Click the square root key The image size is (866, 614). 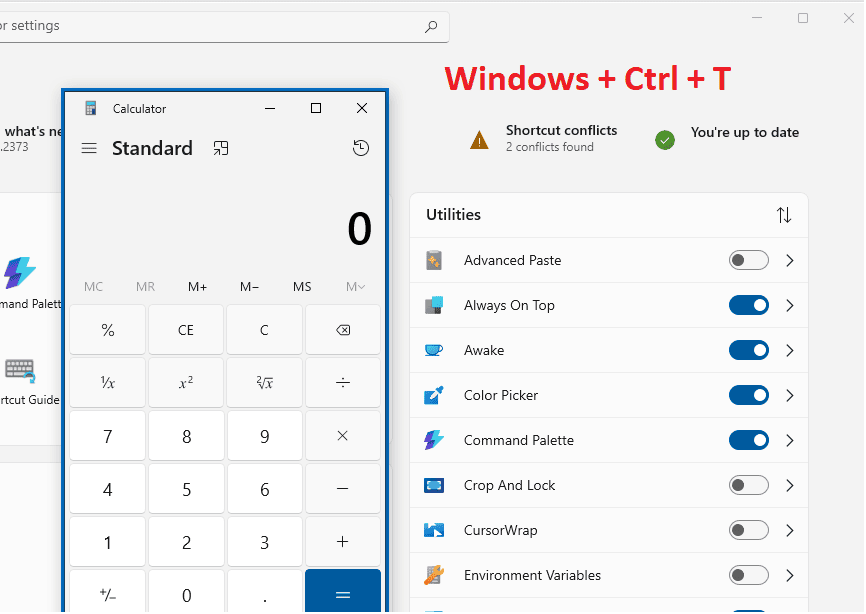(x=265, y=383)
